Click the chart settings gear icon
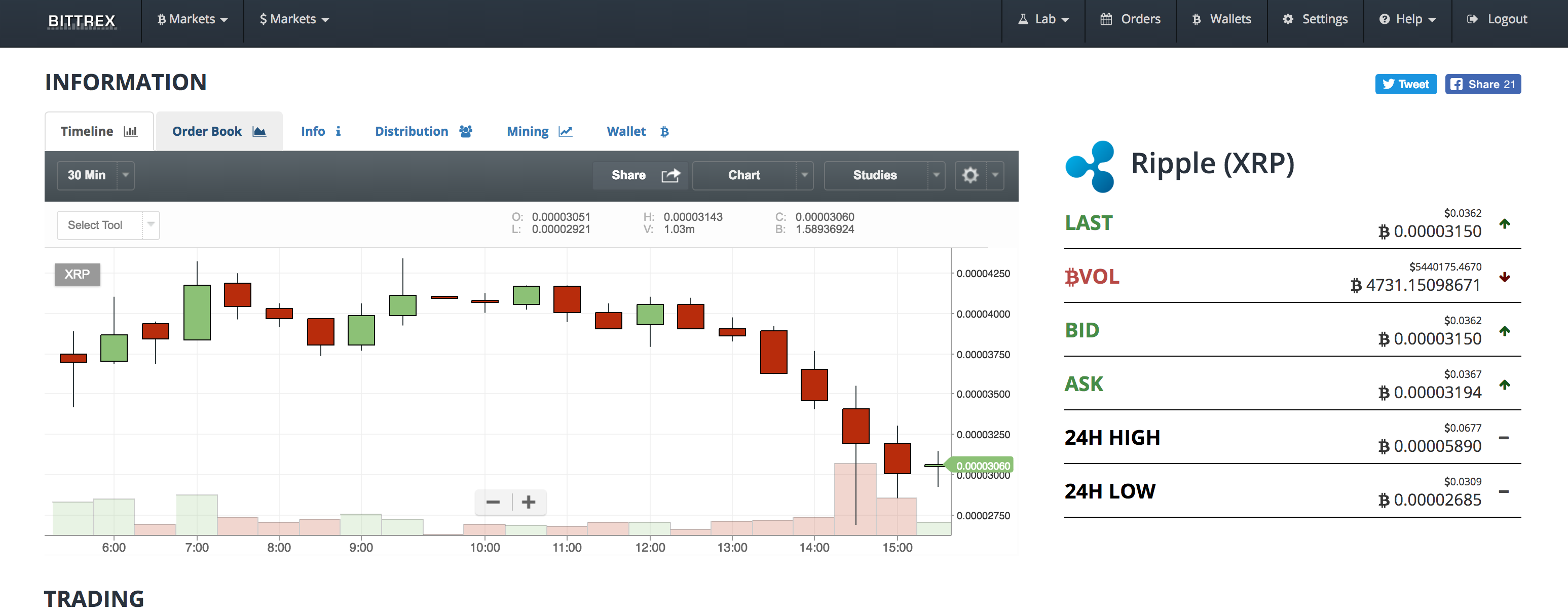1568x614 pixels. tap(970, 175)
